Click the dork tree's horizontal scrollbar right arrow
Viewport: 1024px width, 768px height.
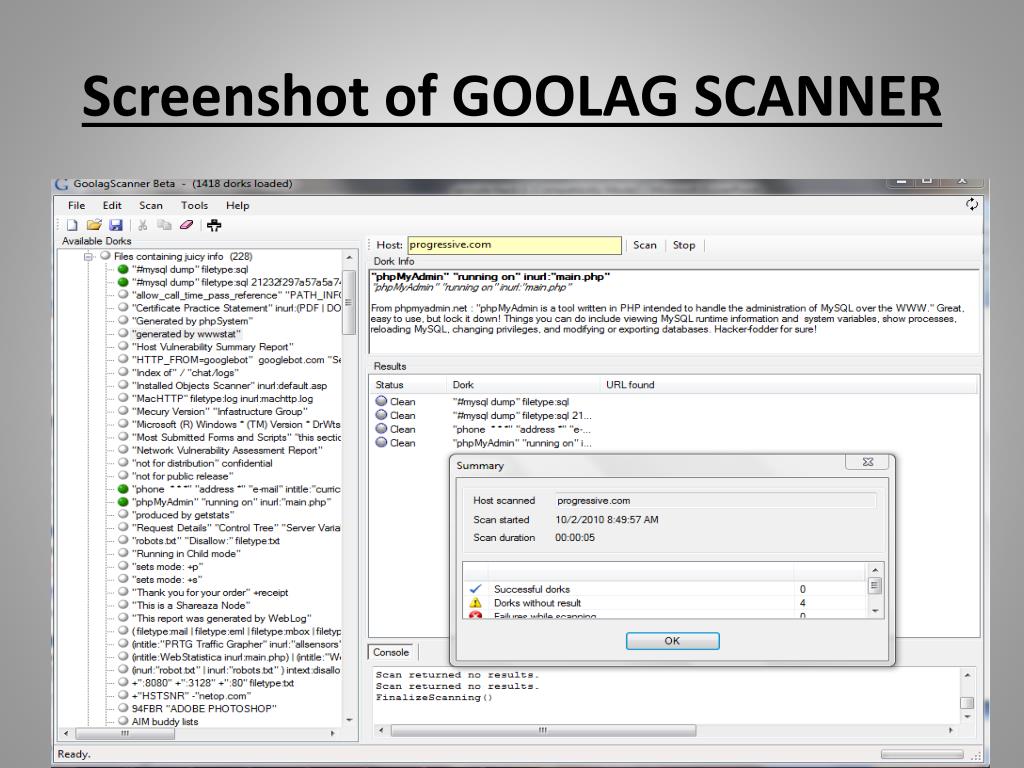click(x=333, y=733)
